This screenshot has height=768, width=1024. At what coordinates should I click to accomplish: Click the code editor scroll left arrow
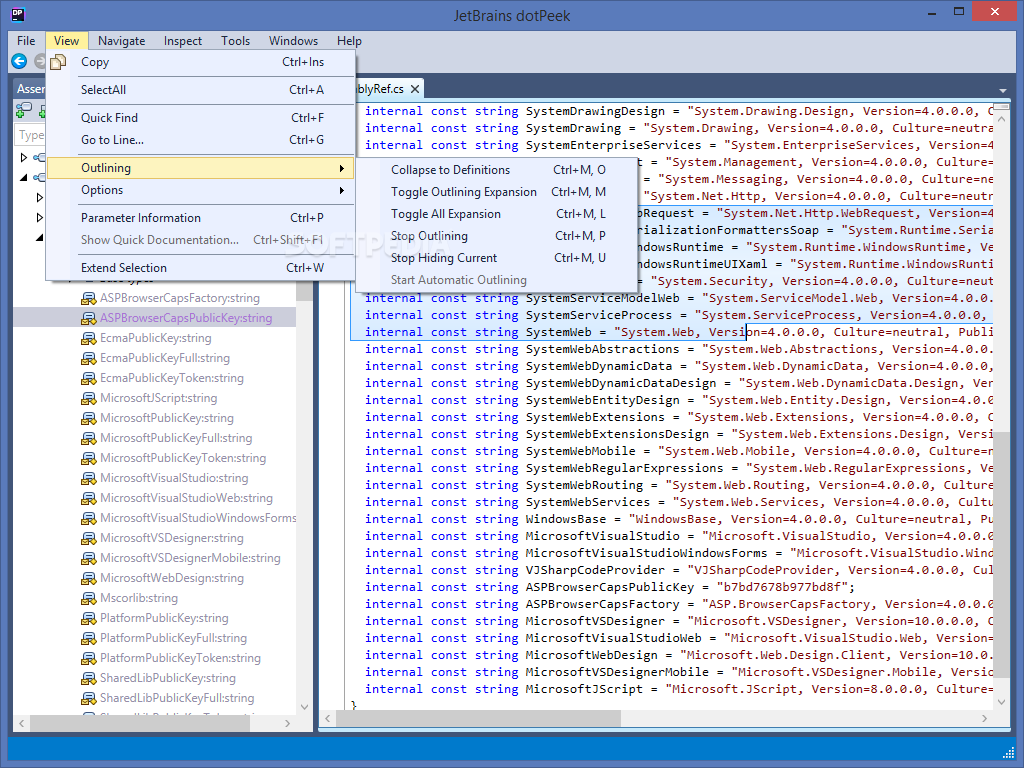pyautogui.click(x=328, y=718)
